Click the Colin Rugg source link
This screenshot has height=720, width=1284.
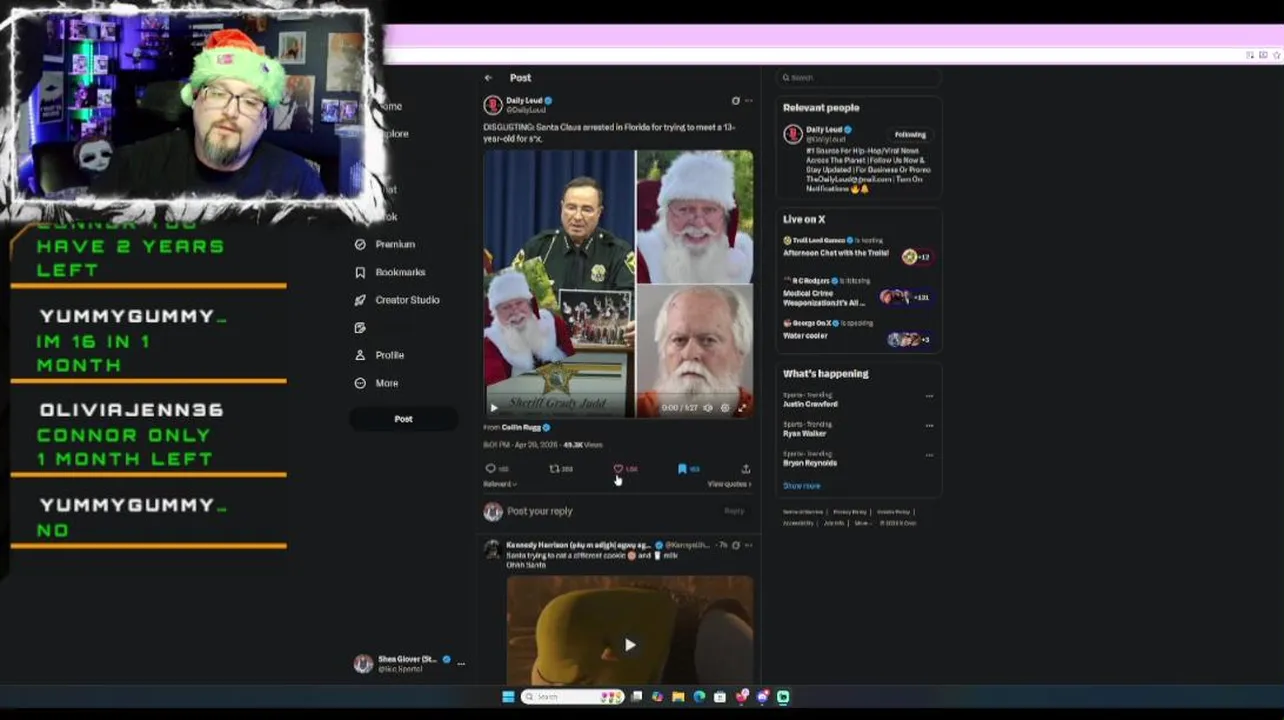click(520, 427)
